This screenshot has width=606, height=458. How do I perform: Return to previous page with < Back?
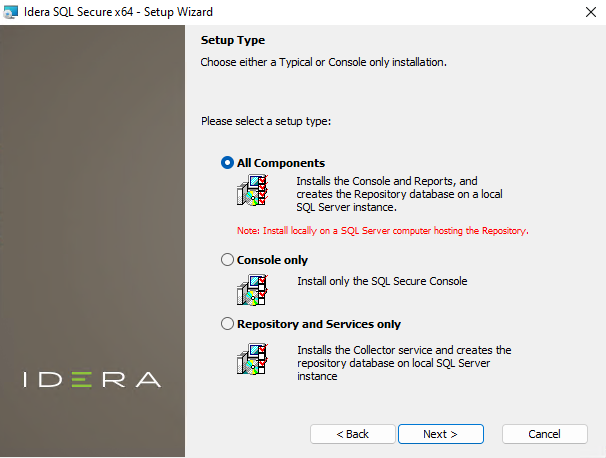(x=352, y=434)
